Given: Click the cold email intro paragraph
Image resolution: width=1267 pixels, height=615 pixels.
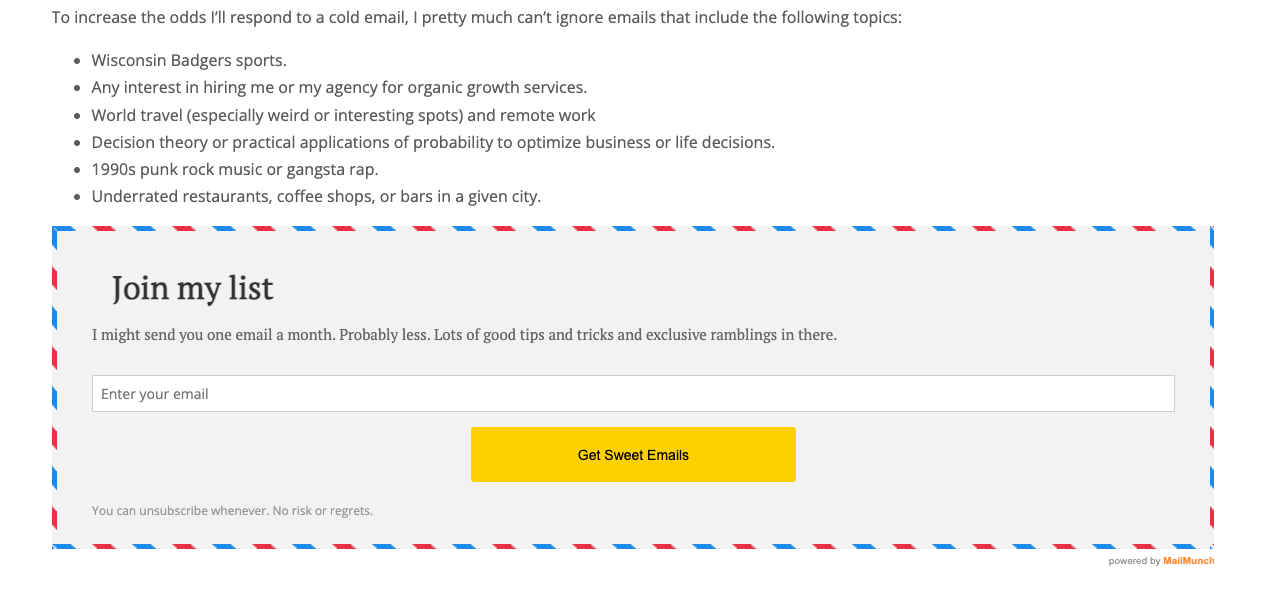Looking at the screenshot, I should tap(476, 18).
